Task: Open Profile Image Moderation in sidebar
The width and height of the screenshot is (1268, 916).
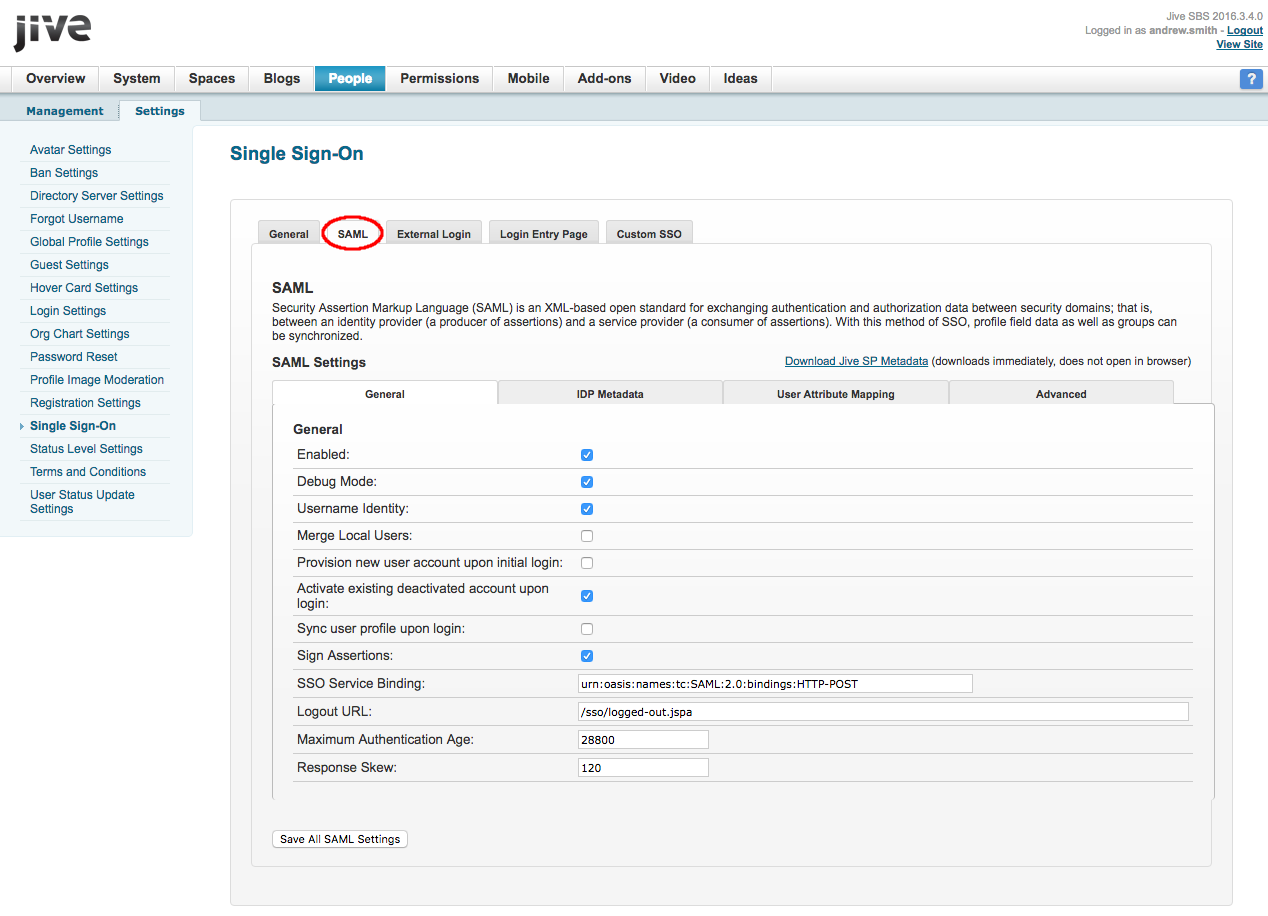Action: pos(97,380)
